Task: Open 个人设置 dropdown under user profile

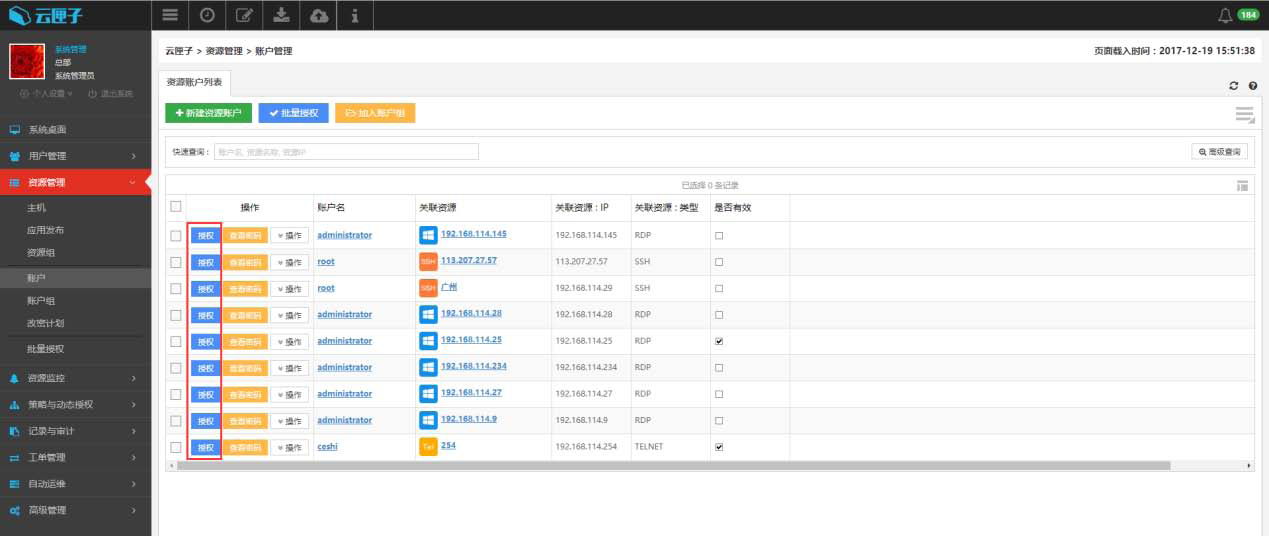Action: (x=47, y=93)
